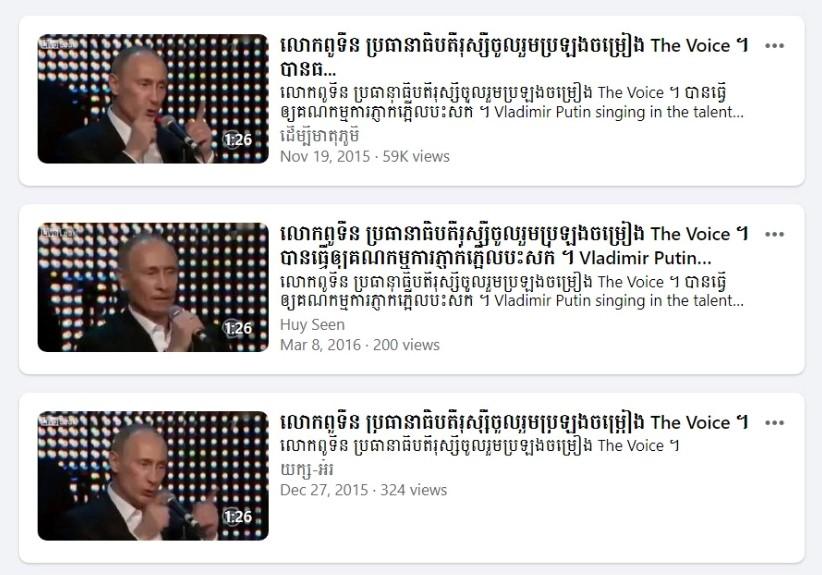Viewport: 822px width, 575px height.
Task: Click the Nov 19, 2015 date link
Action: pyautogui.click(x=325, y=156)
